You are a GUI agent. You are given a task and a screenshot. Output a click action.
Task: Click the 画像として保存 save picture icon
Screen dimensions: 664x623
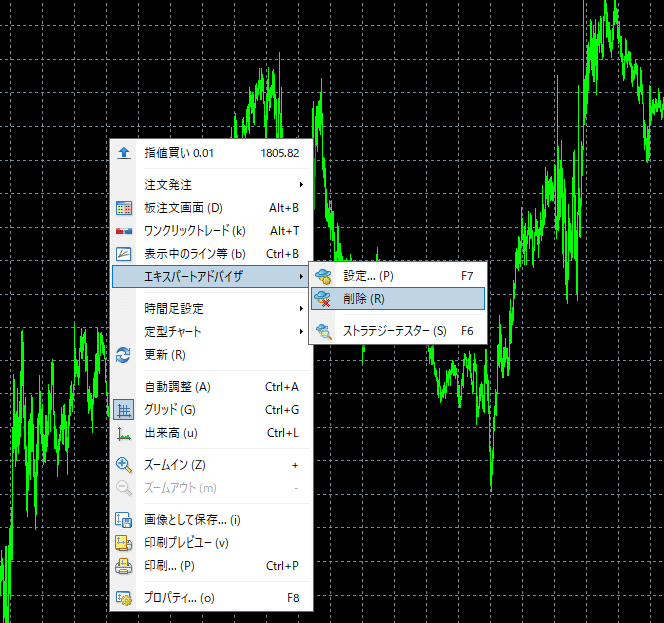(x=124, y=520)
